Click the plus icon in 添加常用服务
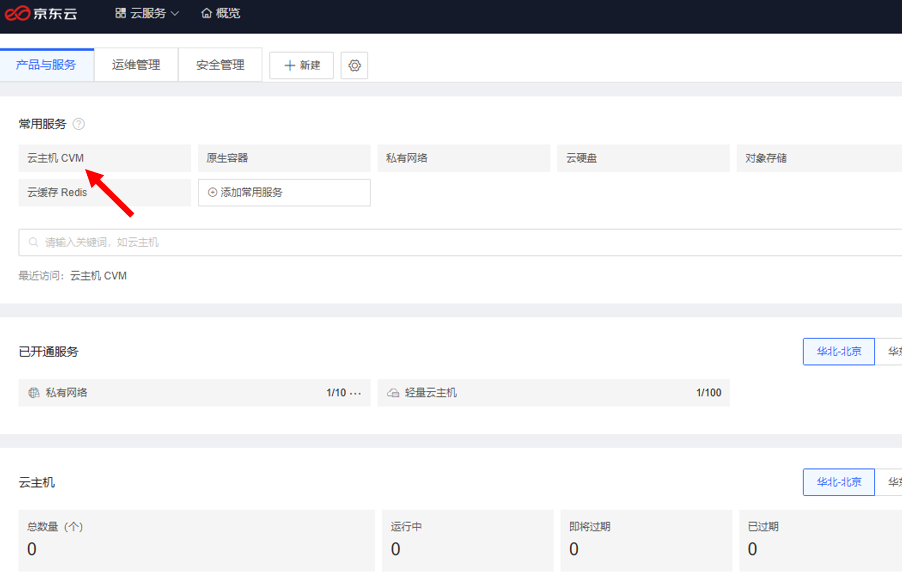 click(212, 193)
